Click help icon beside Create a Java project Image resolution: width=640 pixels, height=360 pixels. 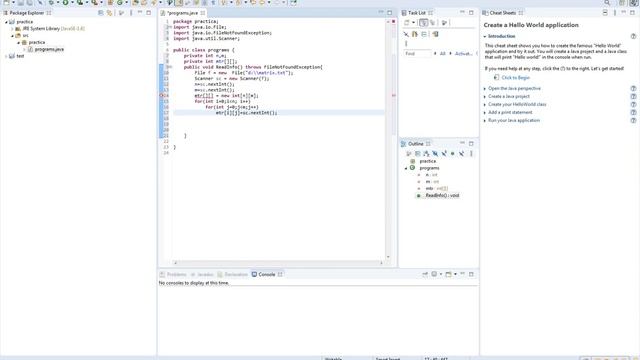pyautogui.click(x=633, y=97)
